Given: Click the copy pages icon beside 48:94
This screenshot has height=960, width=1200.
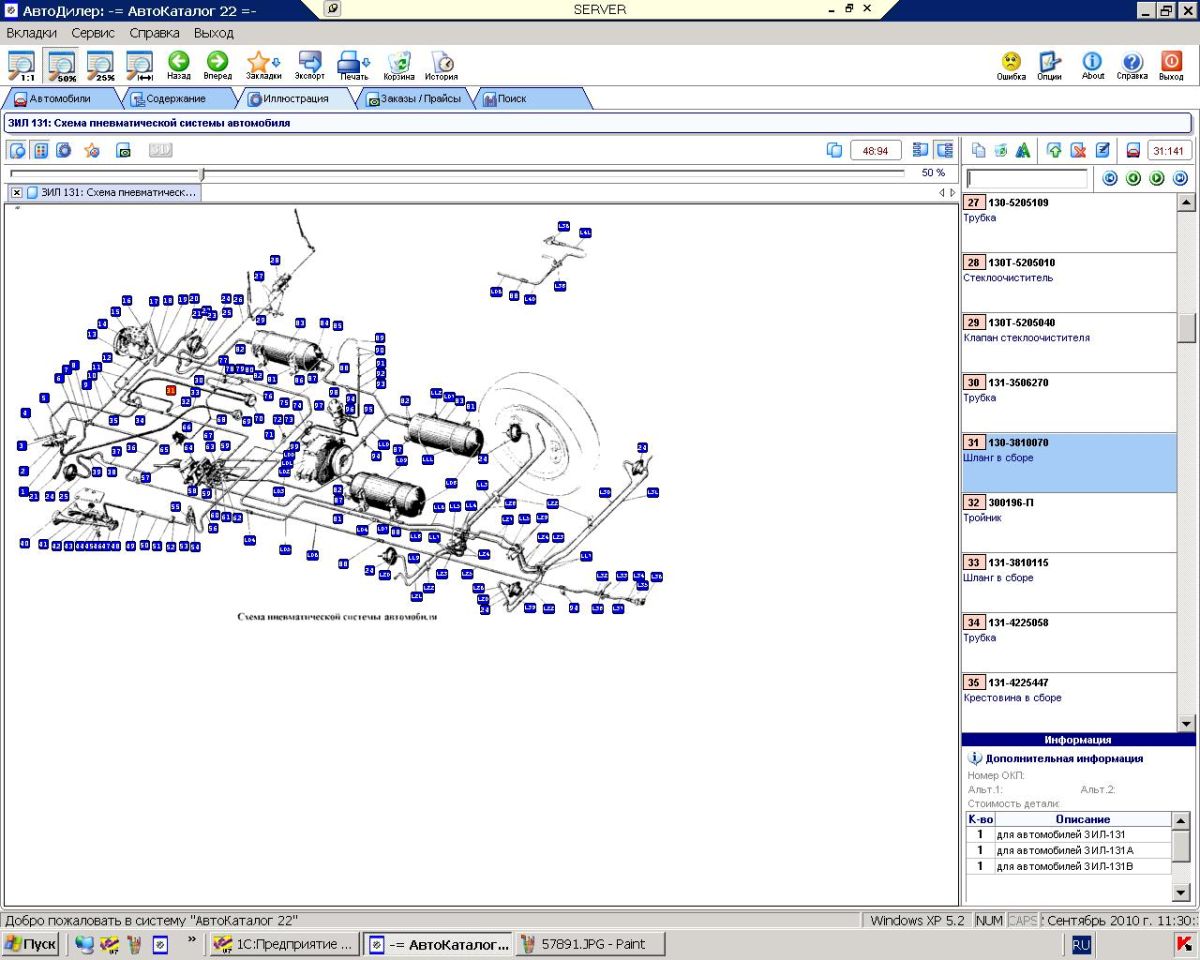Looking at the screenshot, I should (x=835, y=150).
